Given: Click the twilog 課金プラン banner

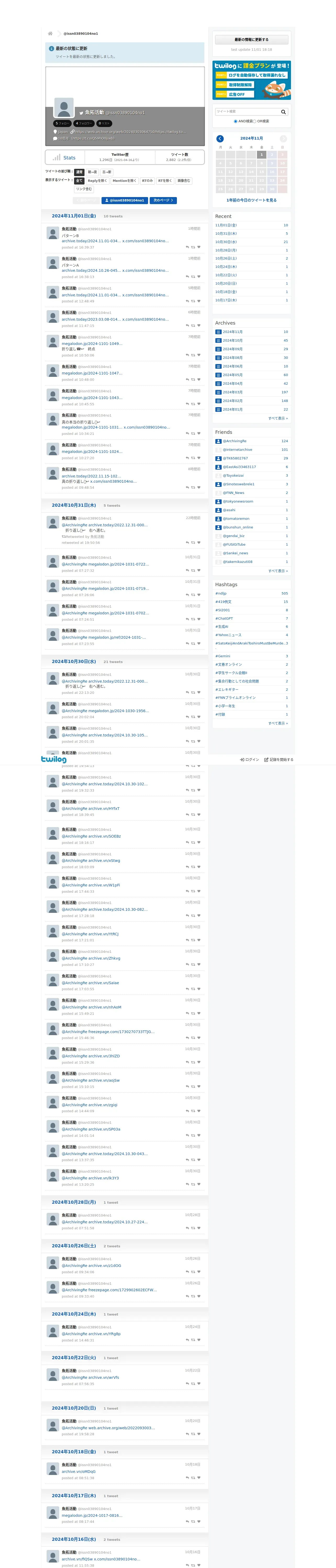Looking at the screenshot, I should [x=251, y=80].
